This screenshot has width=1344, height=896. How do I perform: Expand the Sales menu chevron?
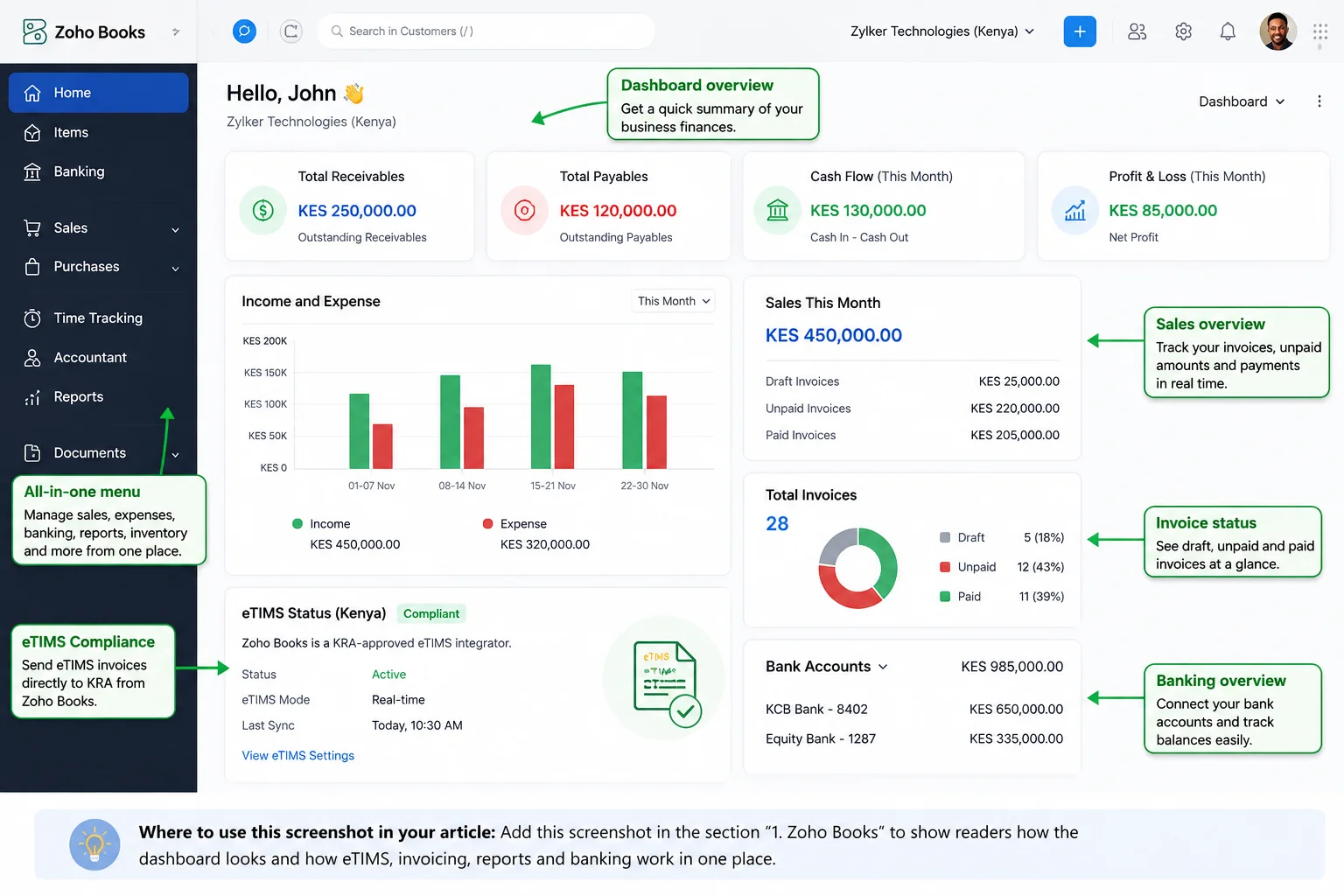point(175,229)
